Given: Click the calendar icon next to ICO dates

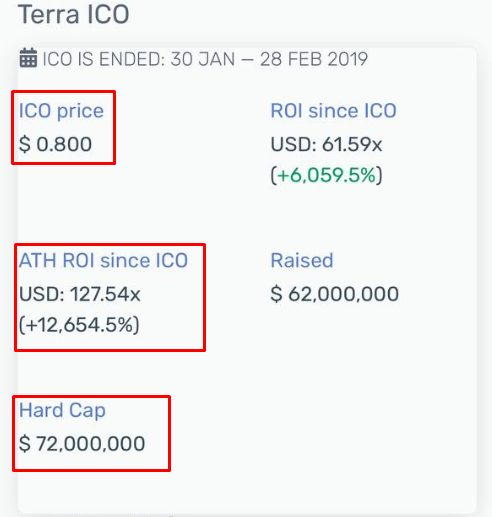Looking at the screenshot, I should coord(28,58).
